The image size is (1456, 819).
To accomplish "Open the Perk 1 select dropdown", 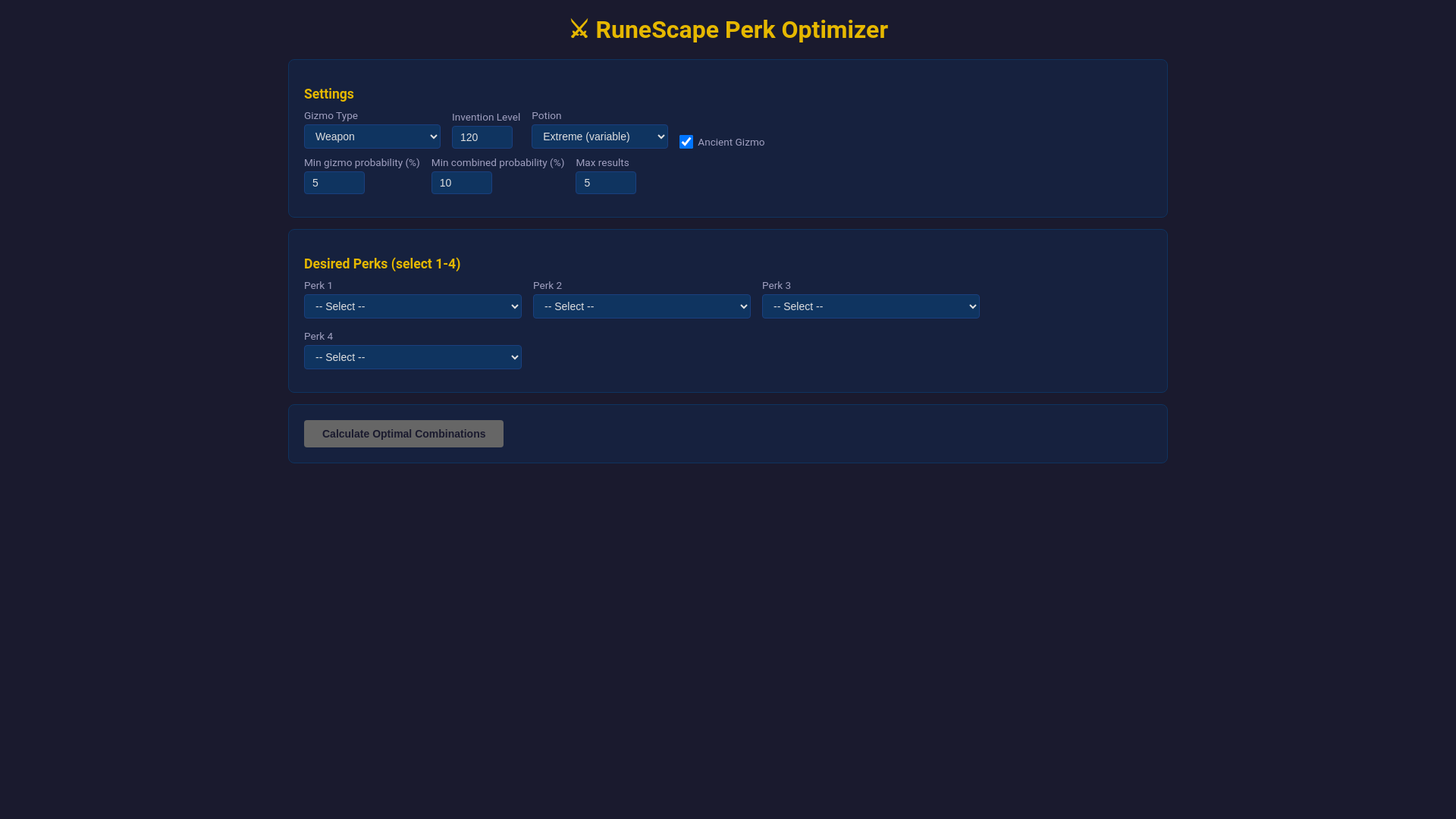I will (x=413, y=306).
